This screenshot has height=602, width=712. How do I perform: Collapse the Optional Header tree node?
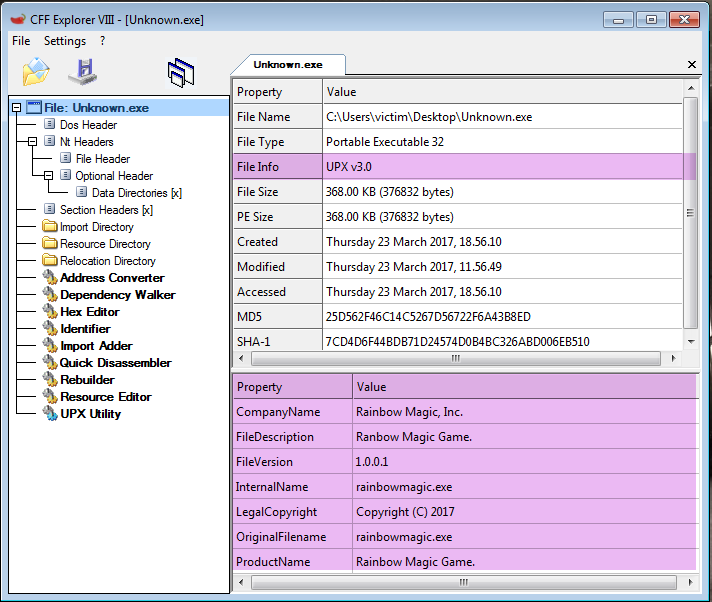pos(48,176)
